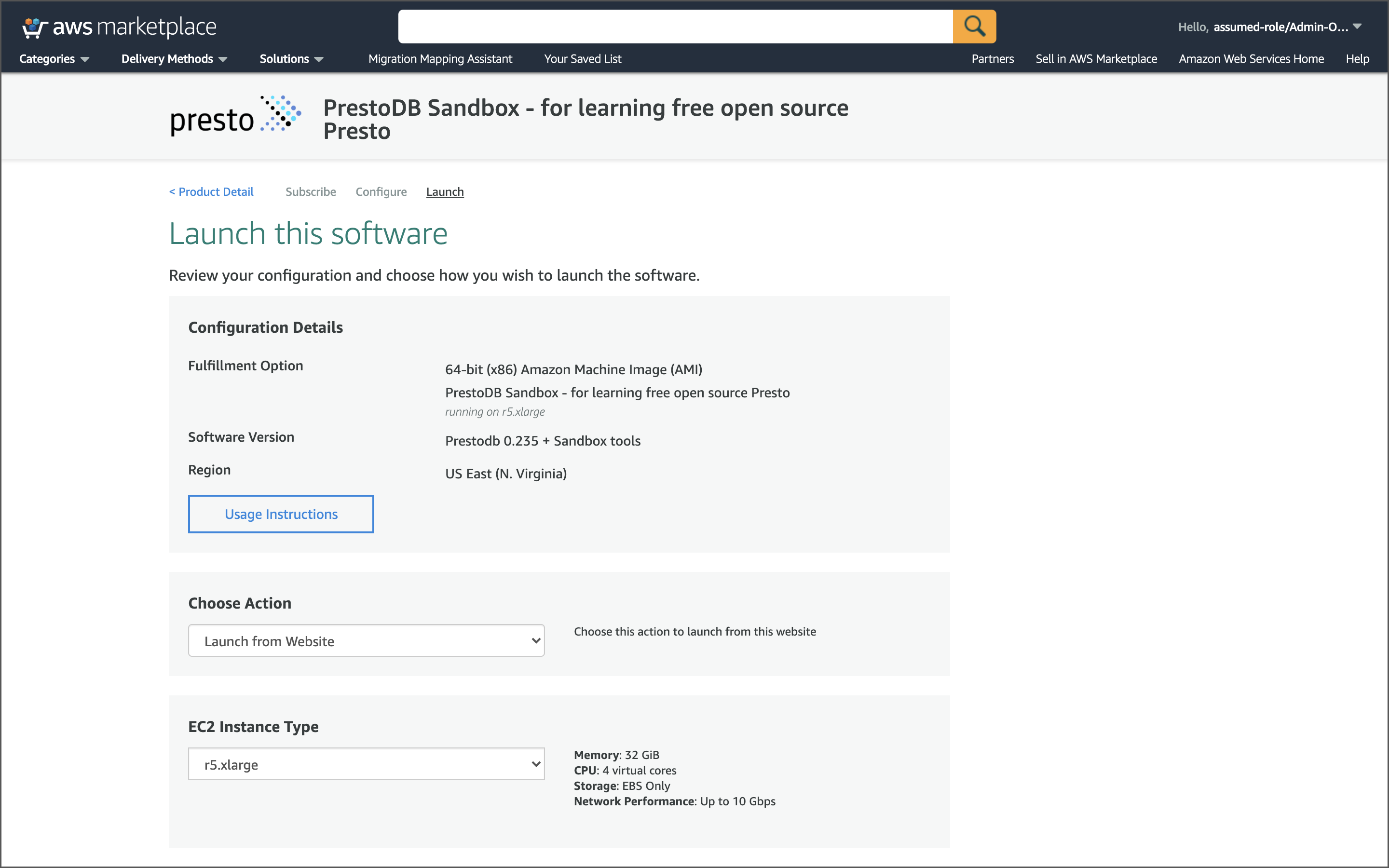The height and width of the screenshot is (868, 1389).
Task: Click the AWS Marketplace cart logo
Action: pos(119,27)
